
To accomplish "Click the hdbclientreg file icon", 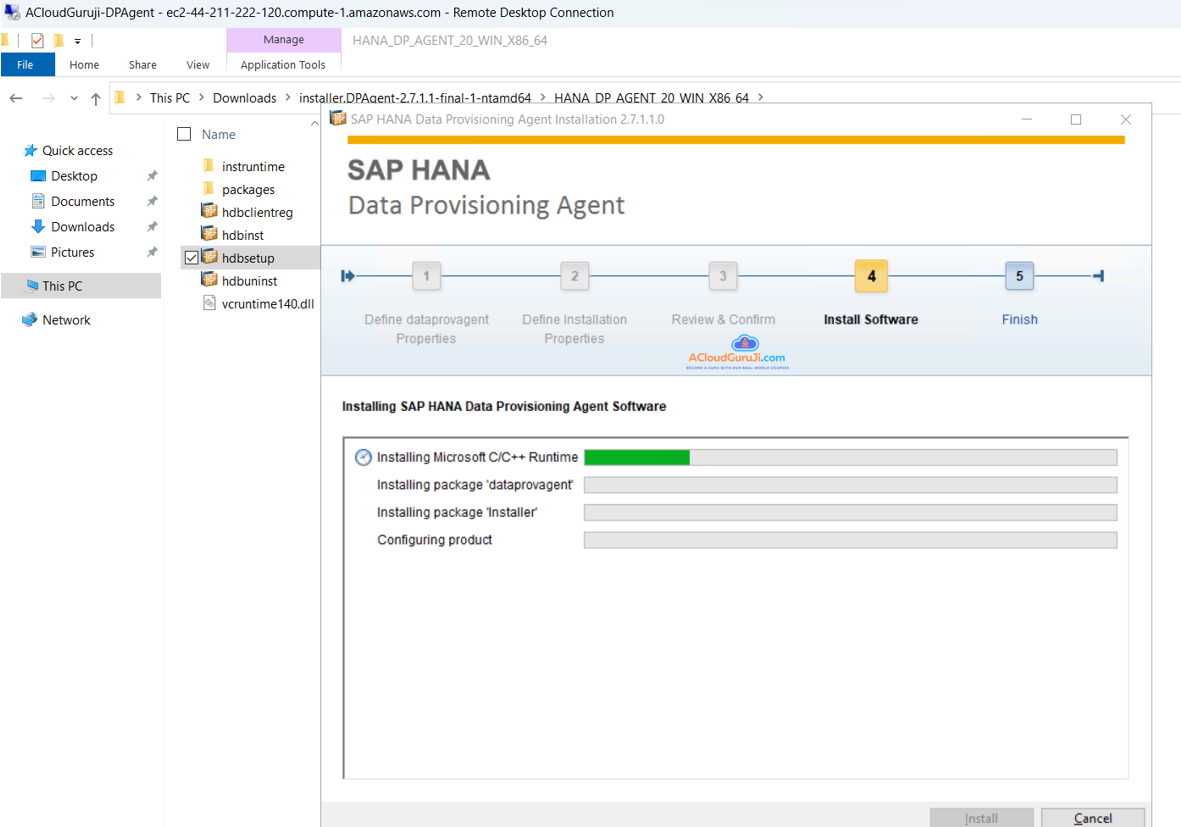I will (209, 212).
